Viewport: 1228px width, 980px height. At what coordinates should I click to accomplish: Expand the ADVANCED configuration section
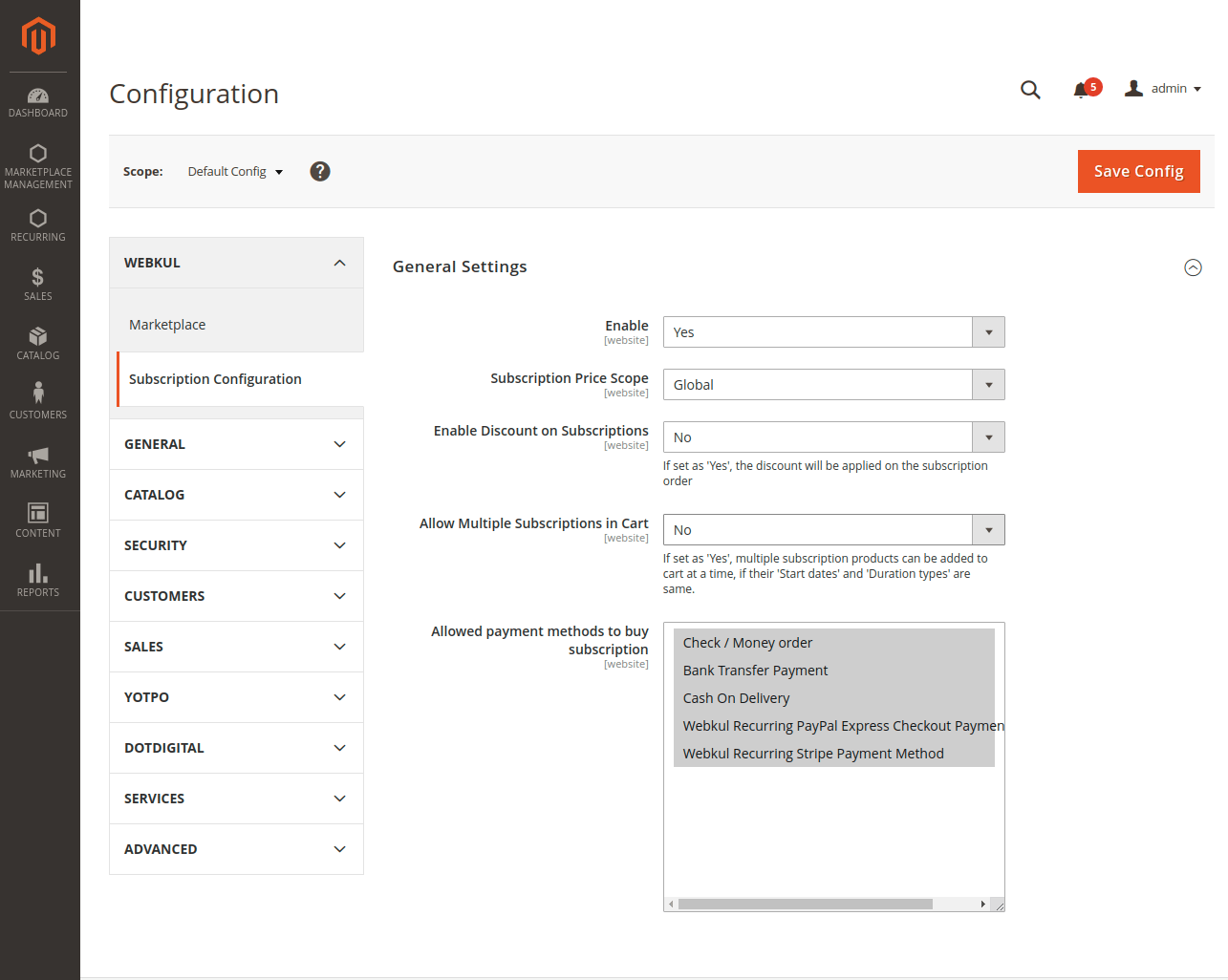point(237,849)
